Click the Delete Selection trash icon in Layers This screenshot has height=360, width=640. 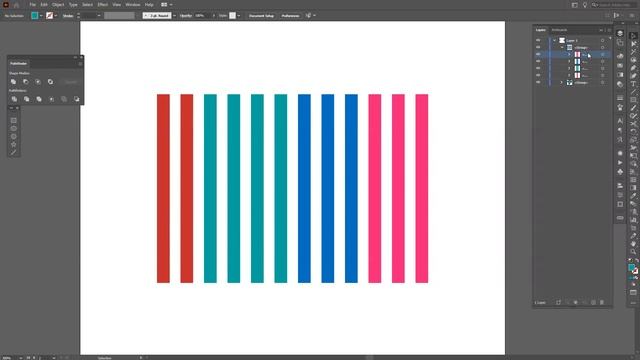click(602, 302)
